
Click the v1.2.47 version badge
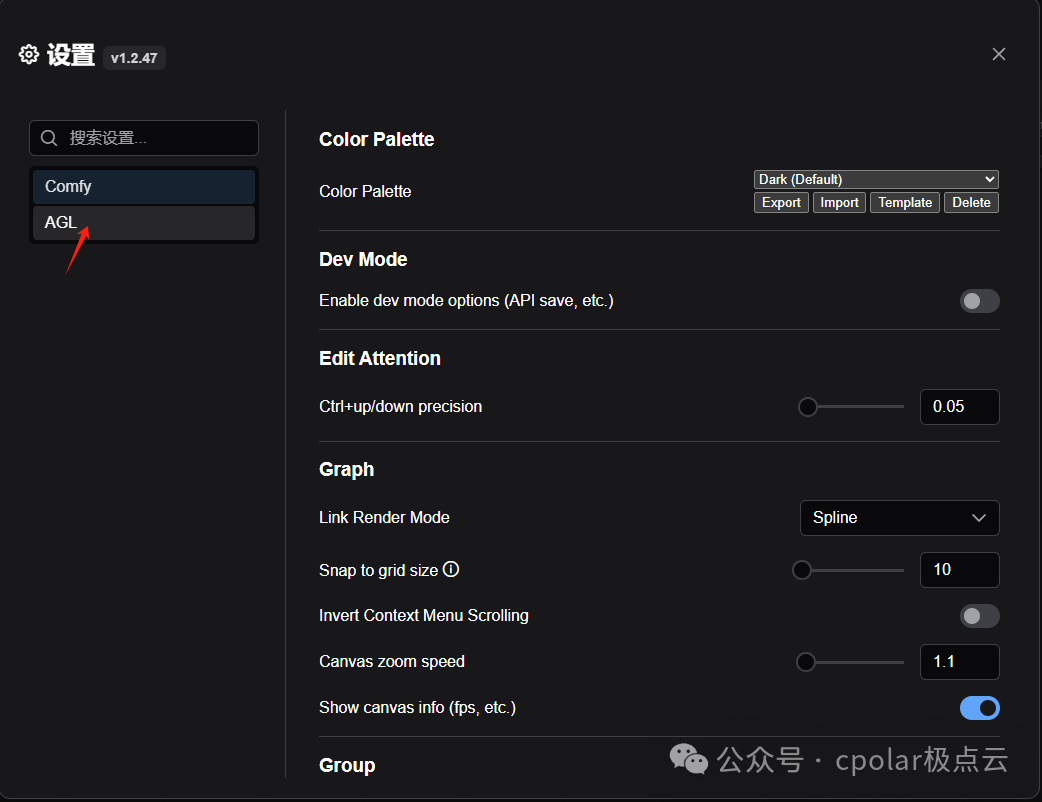134,58
